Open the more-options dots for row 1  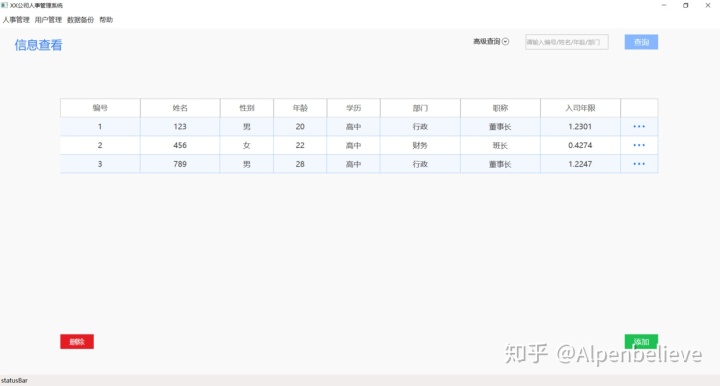(x=639, y=126)
